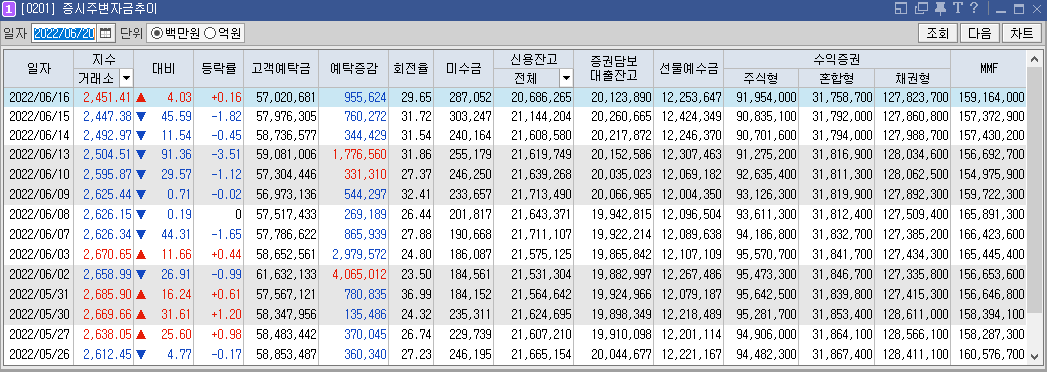
Task: Open the calendar picker next to date
Action: point(106,33)
